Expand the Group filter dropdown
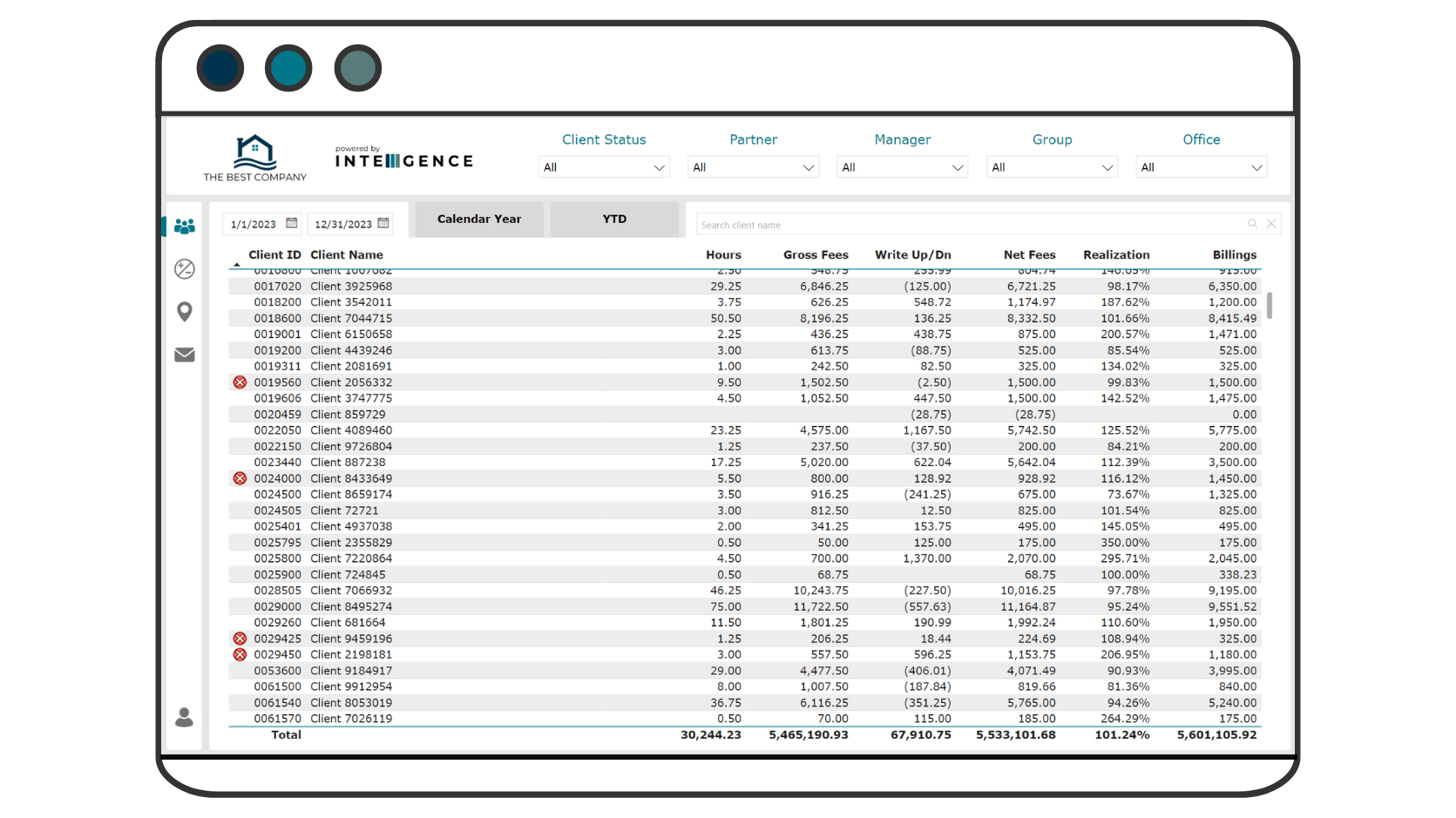 pyautogui.click(x=1053, y=167)
